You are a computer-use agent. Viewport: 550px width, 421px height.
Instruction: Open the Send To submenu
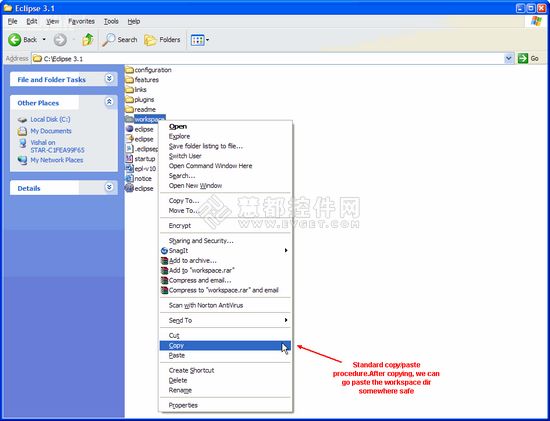pyautogui.click(x=225, y=320)
